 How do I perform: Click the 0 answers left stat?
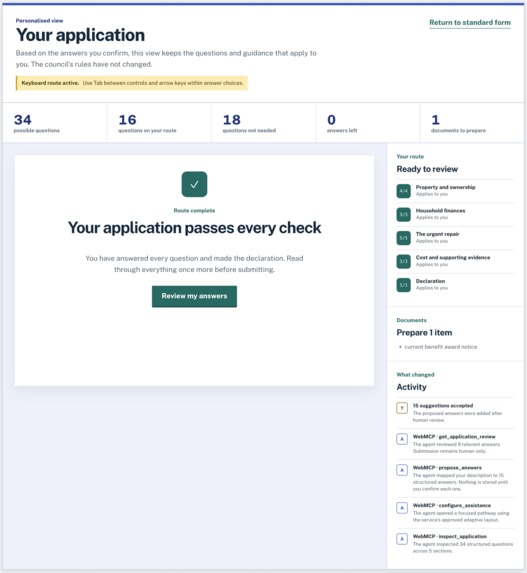click(368, 123)
